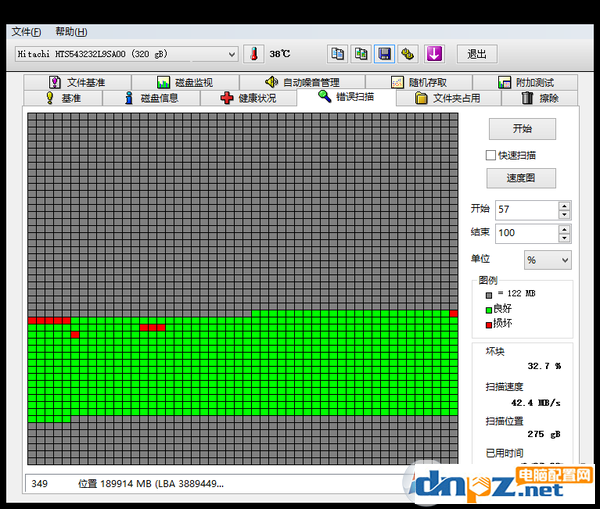Click the 38℃ temperature reading
The image size is (600, 509).
click(280, 54)
